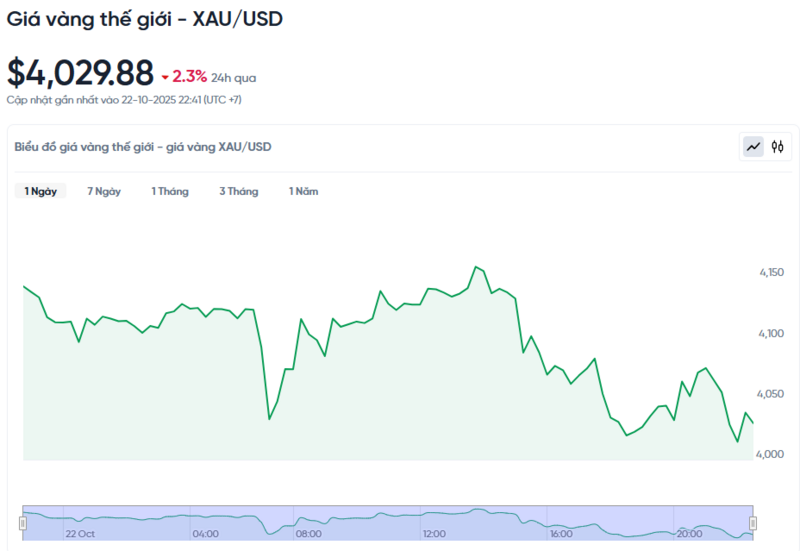Show the 1 Tháng chart range
This screenshot has height=551, width=800.
(170, 191)
